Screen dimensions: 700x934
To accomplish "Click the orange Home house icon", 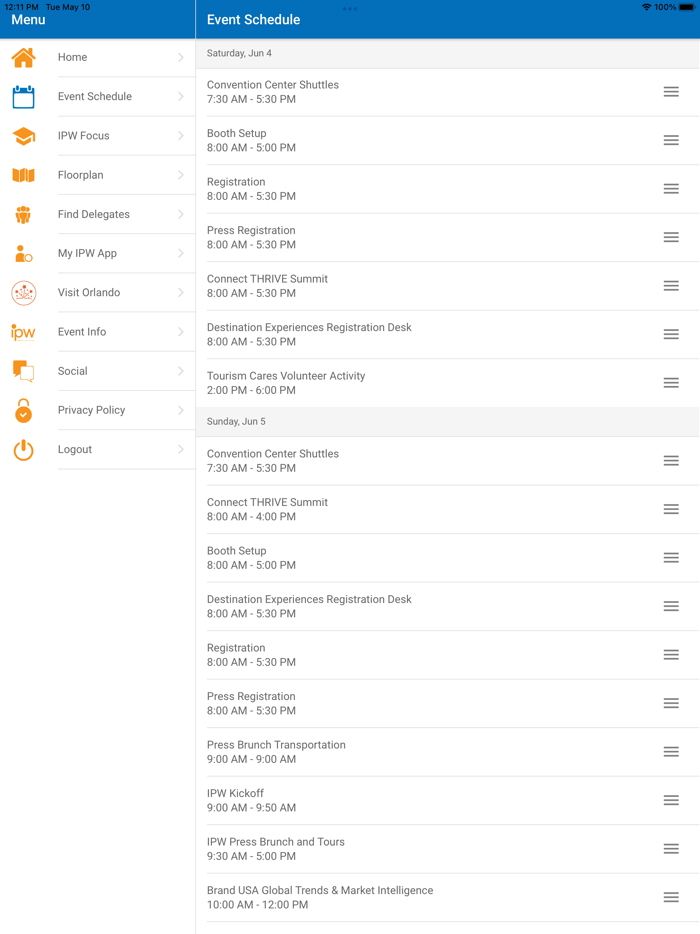I will (x=23, y=58).
